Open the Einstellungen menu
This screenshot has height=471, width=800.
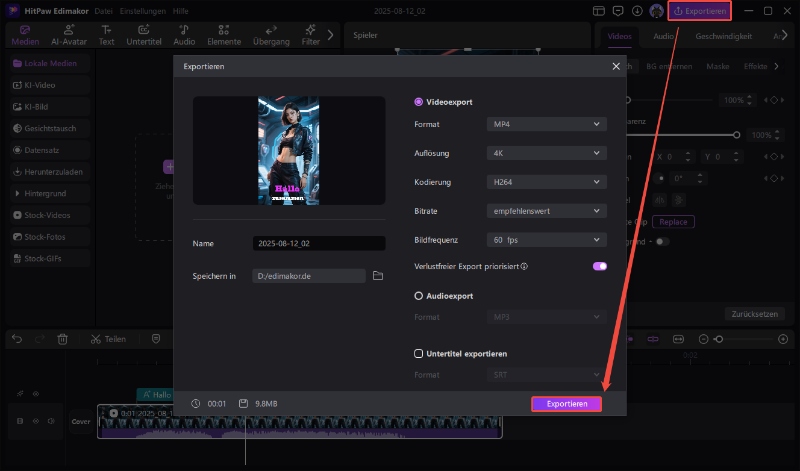click(x=142, y=11)
